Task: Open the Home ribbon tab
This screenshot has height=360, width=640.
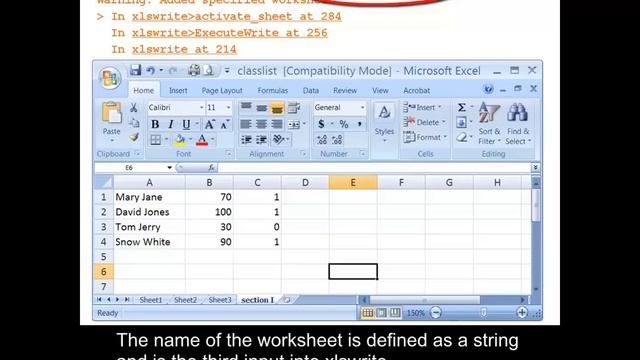Action: [x=144, y=91]
